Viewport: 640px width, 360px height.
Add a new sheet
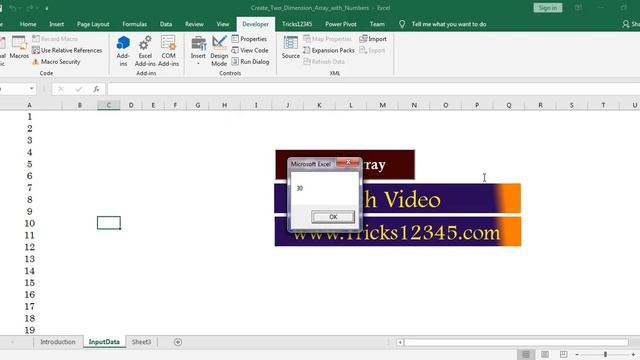178,342
